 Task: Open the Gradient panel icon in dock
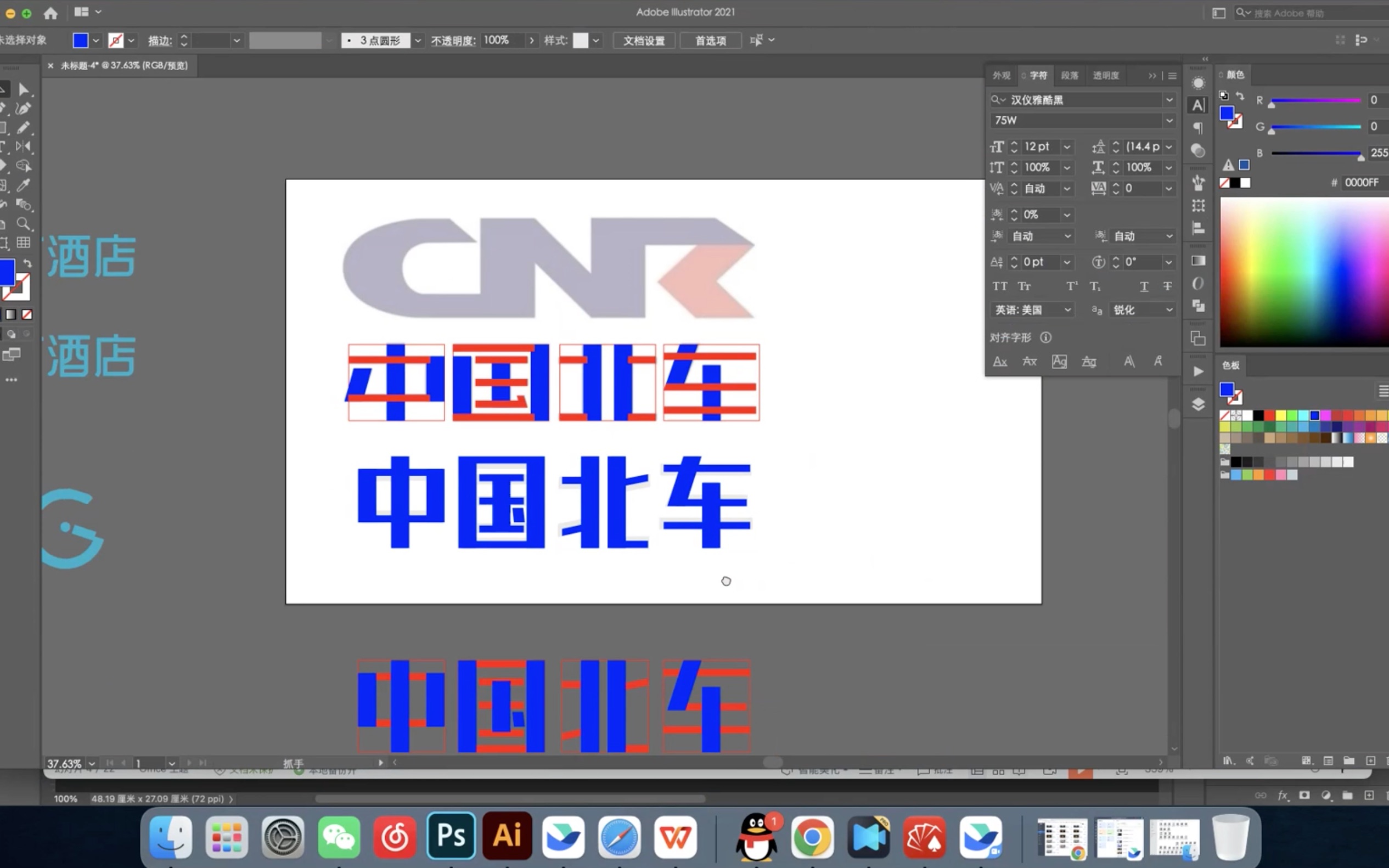click(1198, 261)
